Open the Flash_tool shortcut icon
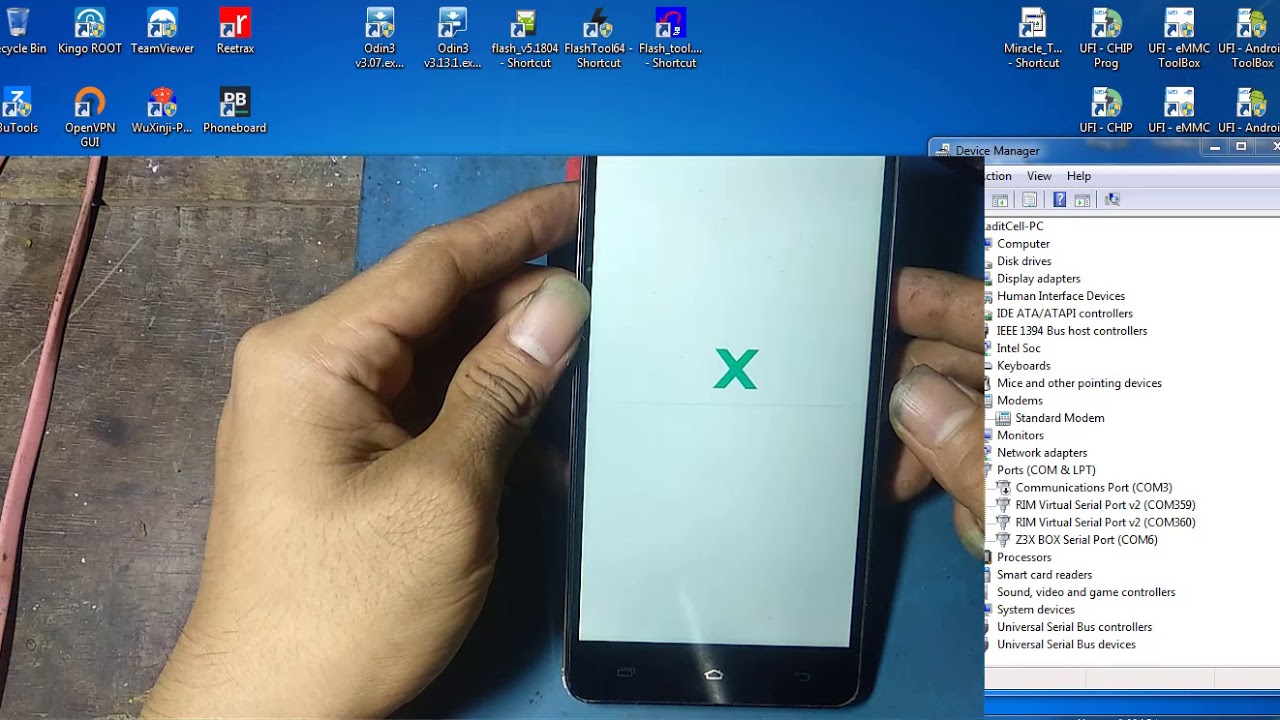The height and width of the screenshot is (720, 1280). [x=670, y=38]
